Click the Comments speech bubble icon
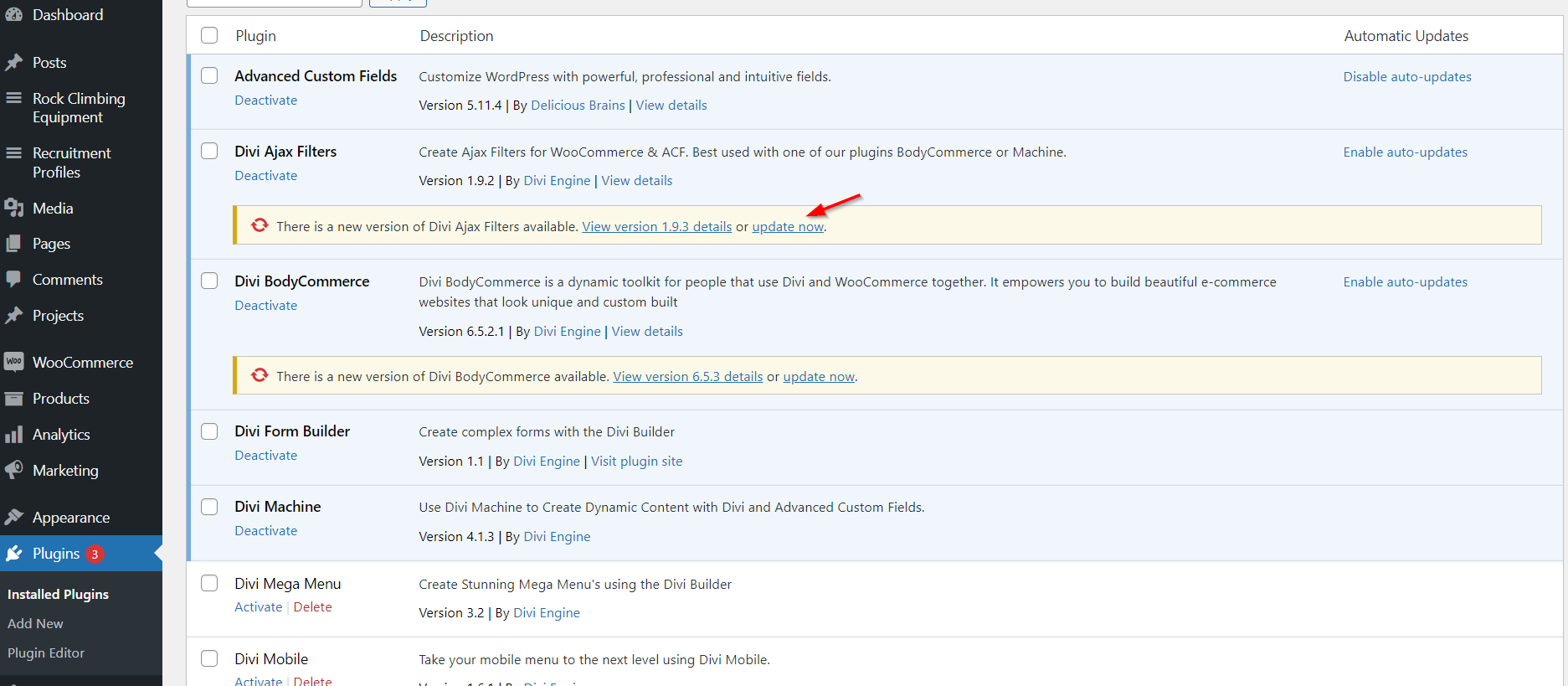The image size is (1568, 686). click(x=14, y=280)
